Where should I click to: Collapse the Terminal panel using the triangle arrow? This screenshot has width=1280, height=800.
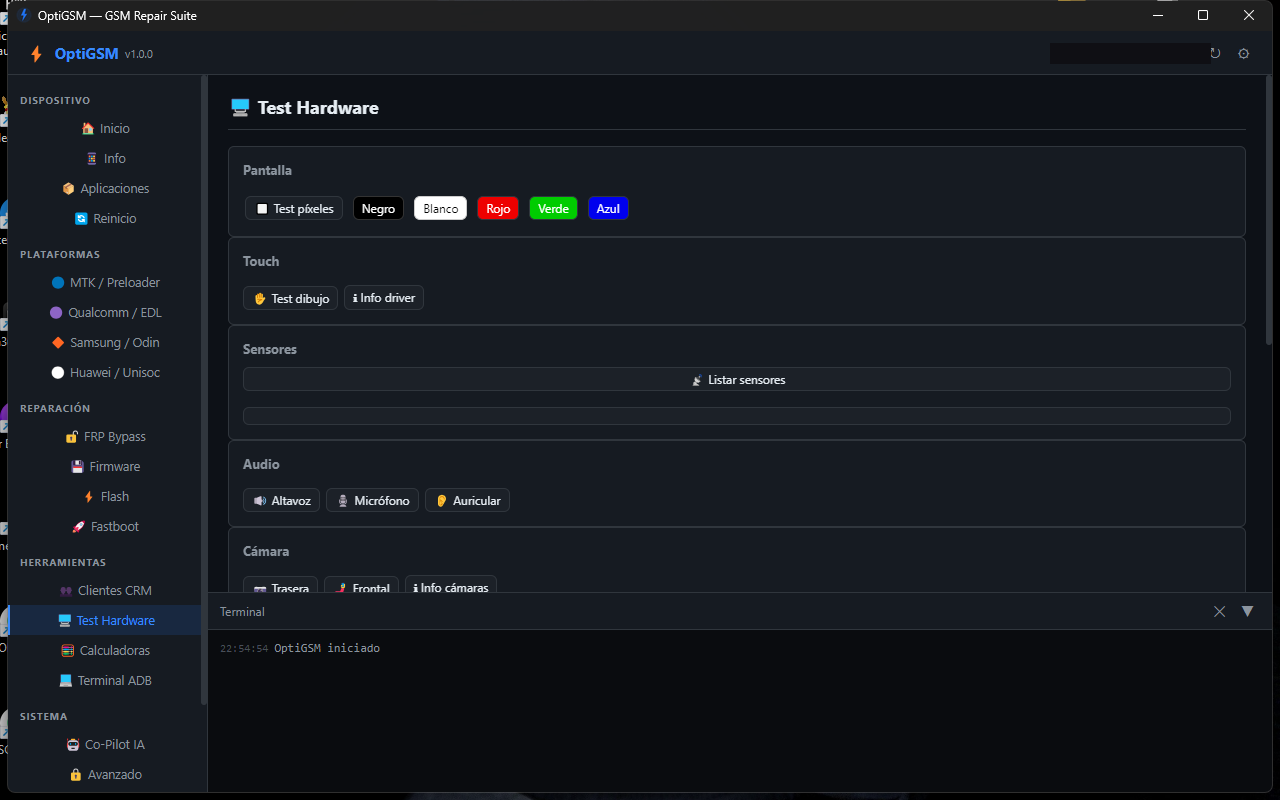point(1247,611)
